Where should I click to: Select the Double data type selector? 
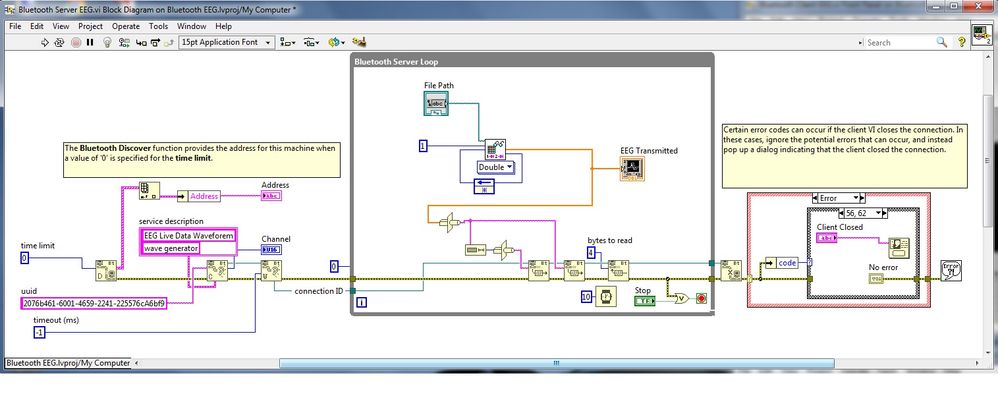[492, 167]
